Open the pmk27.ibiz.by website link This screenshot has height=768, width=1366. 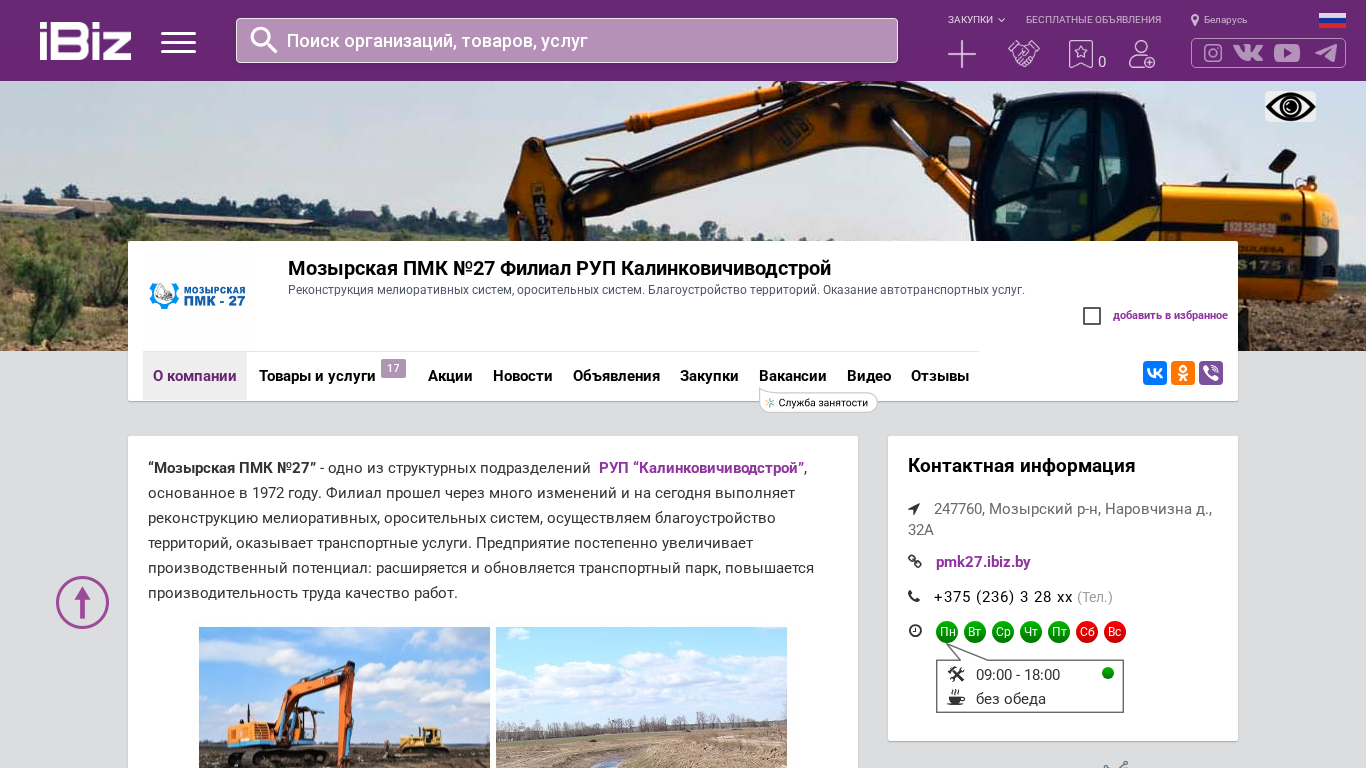point(983,562)
